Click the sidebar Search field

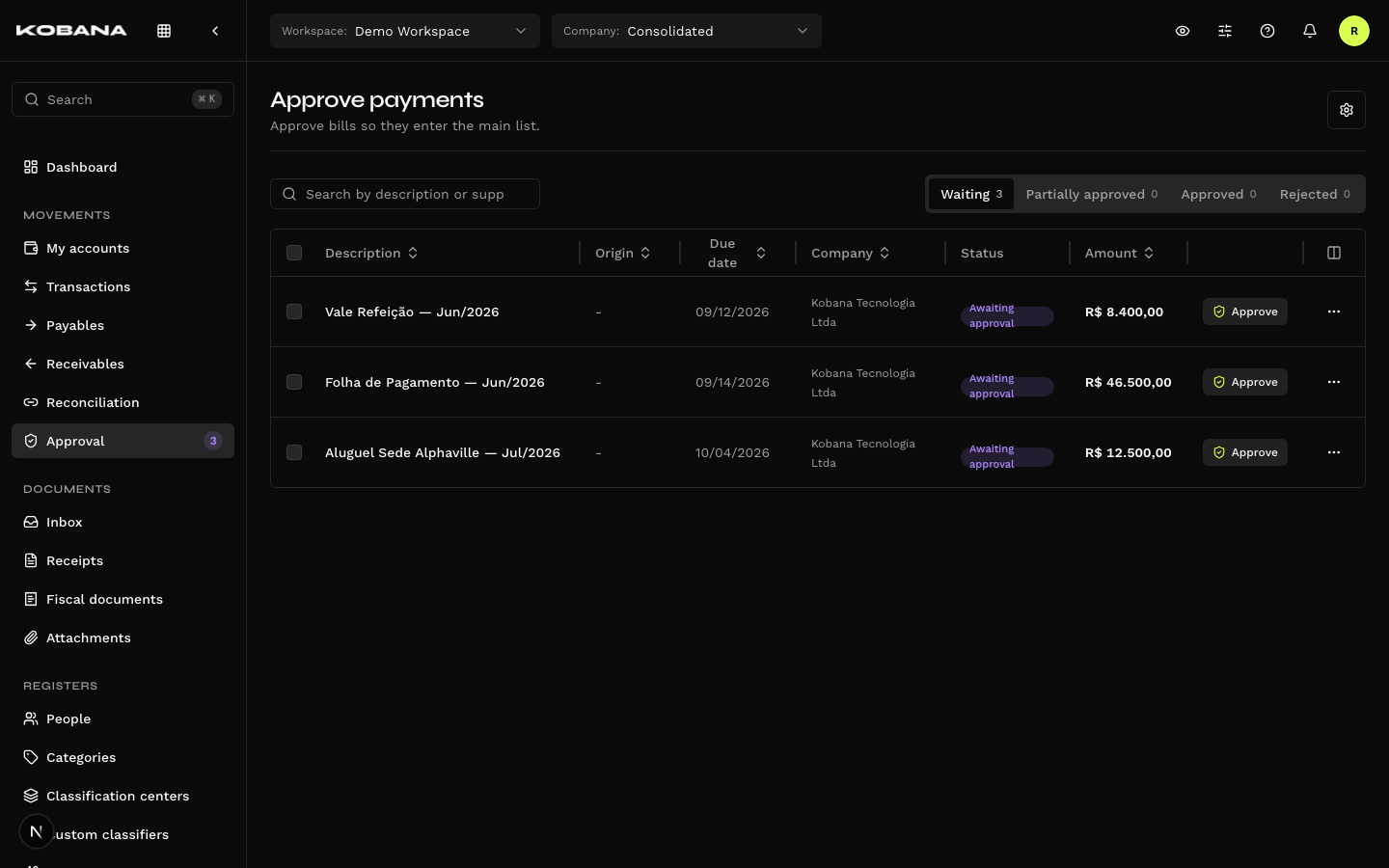coord(123,99)
